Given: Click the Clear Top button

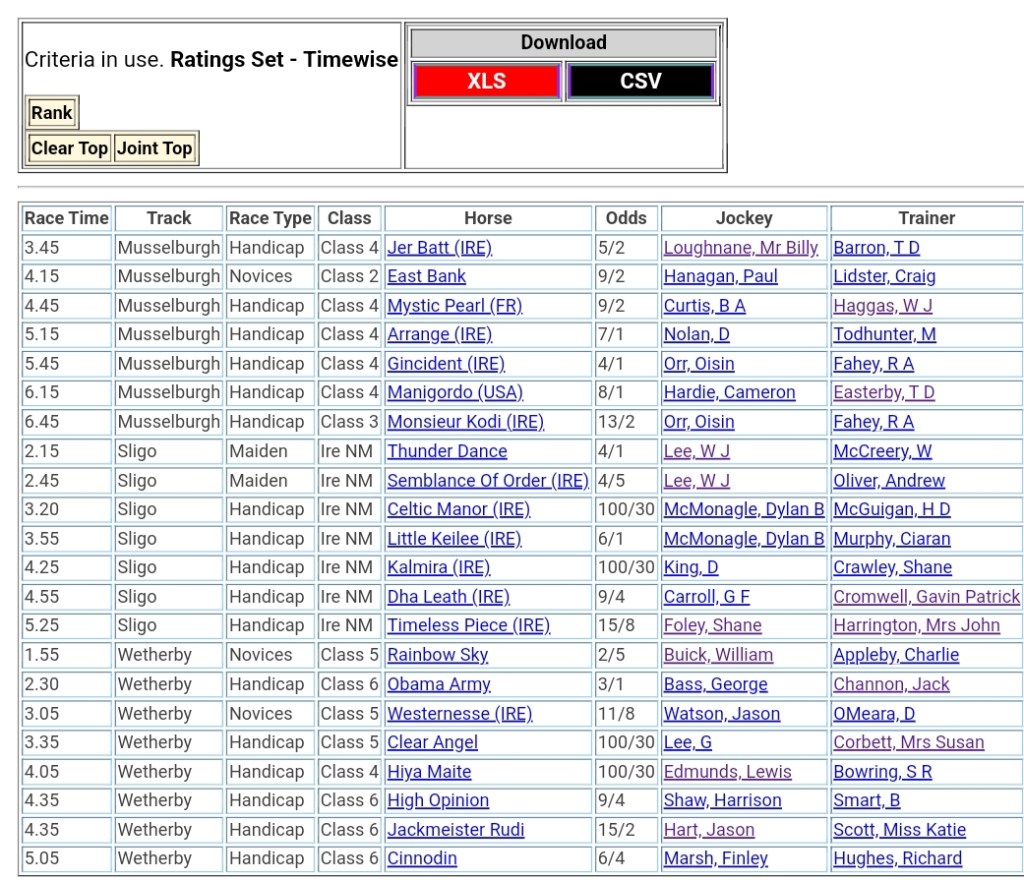Looking at the screenshot, I should click(x=69, y=148).
